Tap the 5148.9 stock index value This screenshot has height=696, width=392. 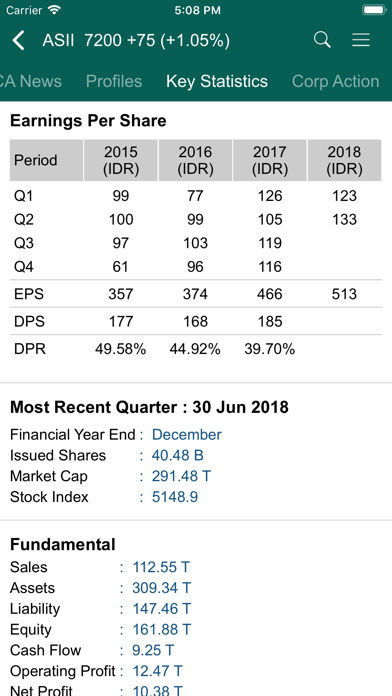175,497
